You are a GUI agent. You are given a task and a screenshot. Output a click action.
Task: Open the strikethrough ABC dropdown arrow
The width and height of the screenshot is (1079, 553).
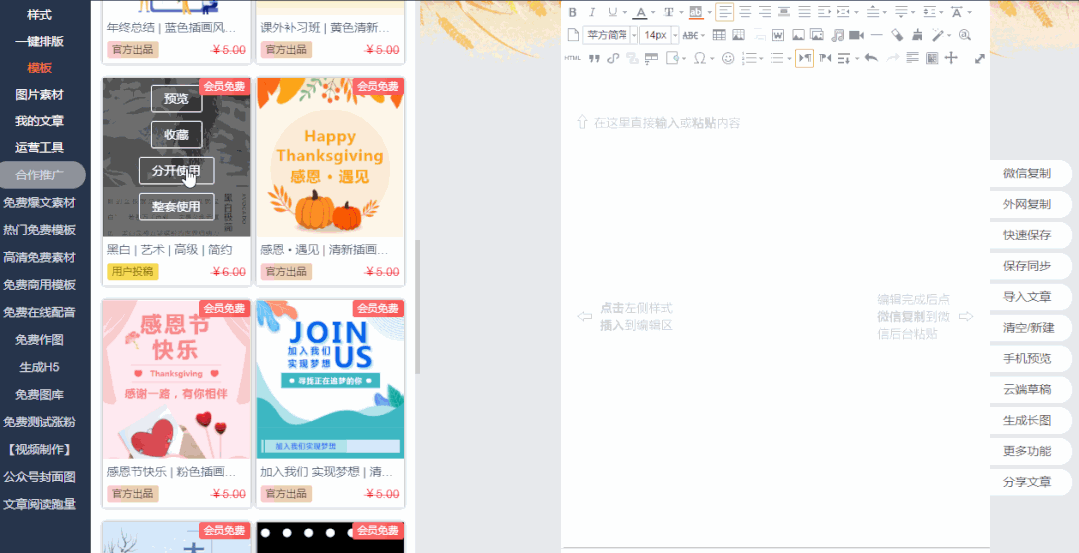point(703,35)
